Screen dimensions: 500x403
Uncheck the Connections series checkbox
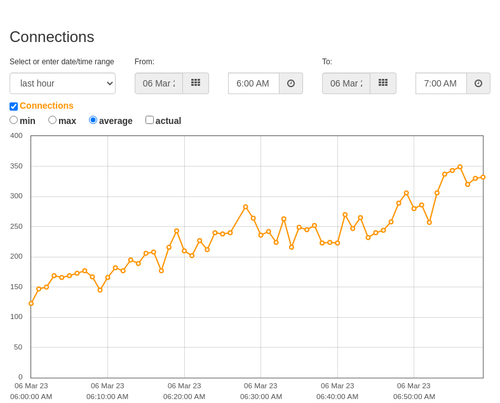(x=14, y=106)
